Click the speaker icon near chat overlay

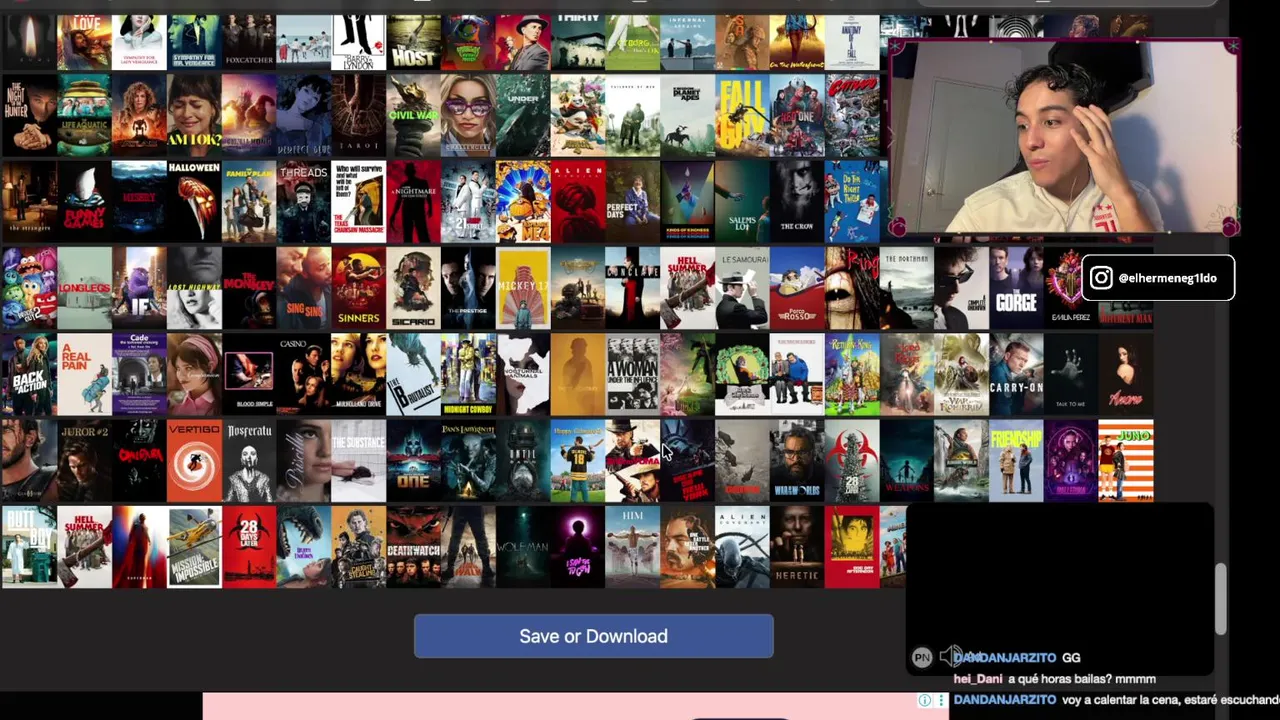(951, 657)
